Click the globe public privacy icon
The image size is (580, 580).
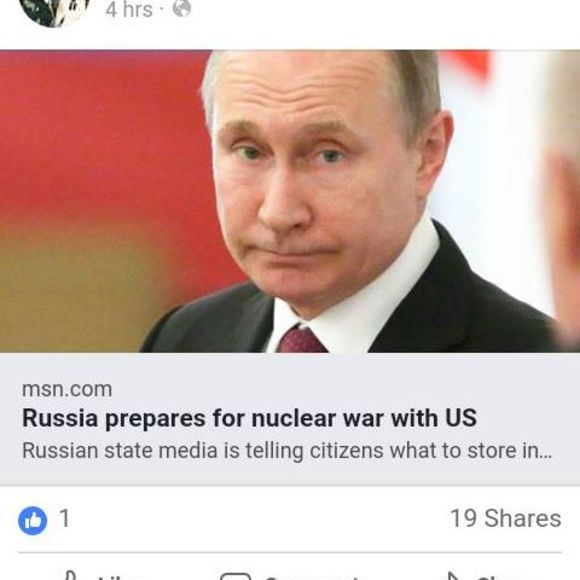pyautogui.click(x=182, y=9)
